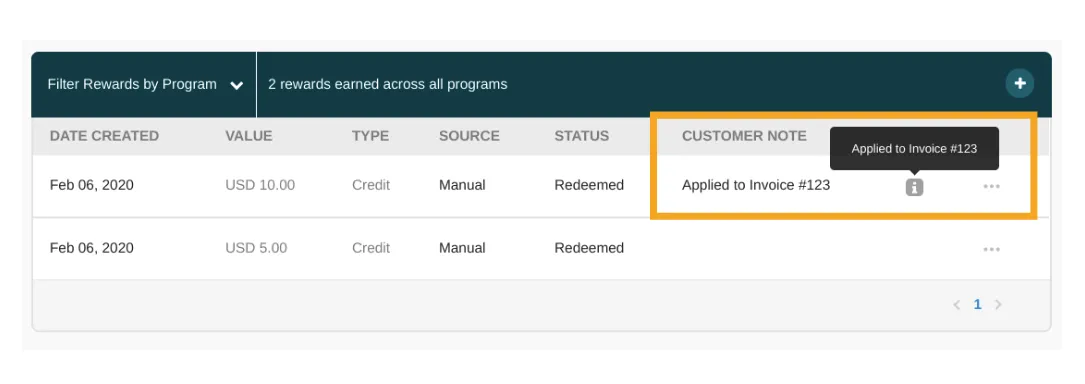Click the chevron next to Filter Rewards

[x=237, y=86]
